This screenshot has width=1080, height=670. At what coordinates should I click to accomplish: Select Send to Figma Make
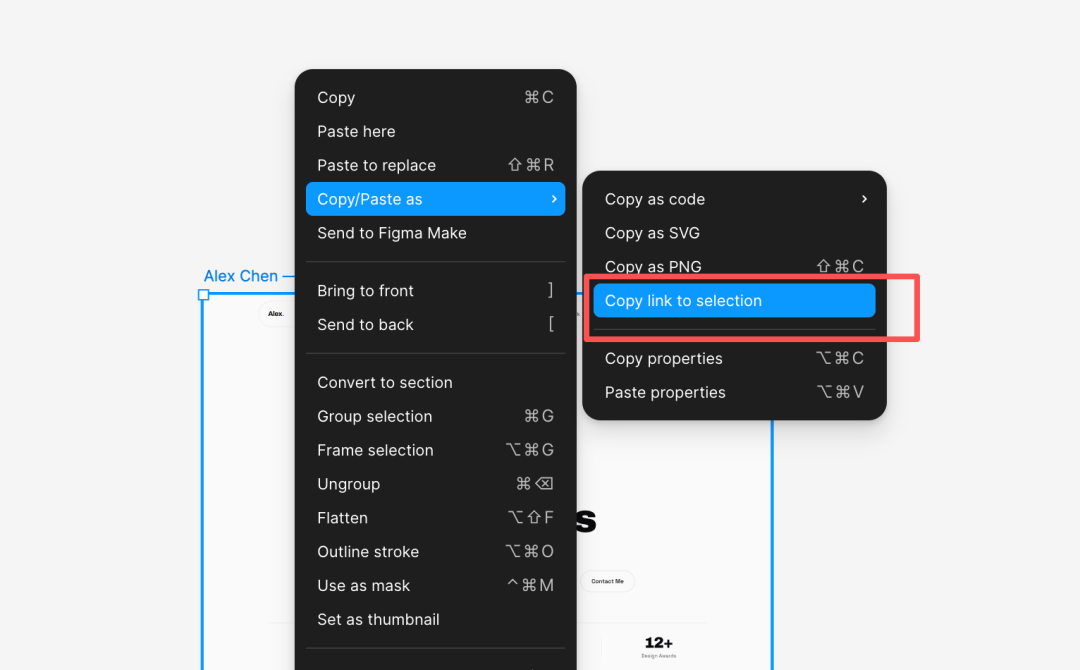click(435, 233)
